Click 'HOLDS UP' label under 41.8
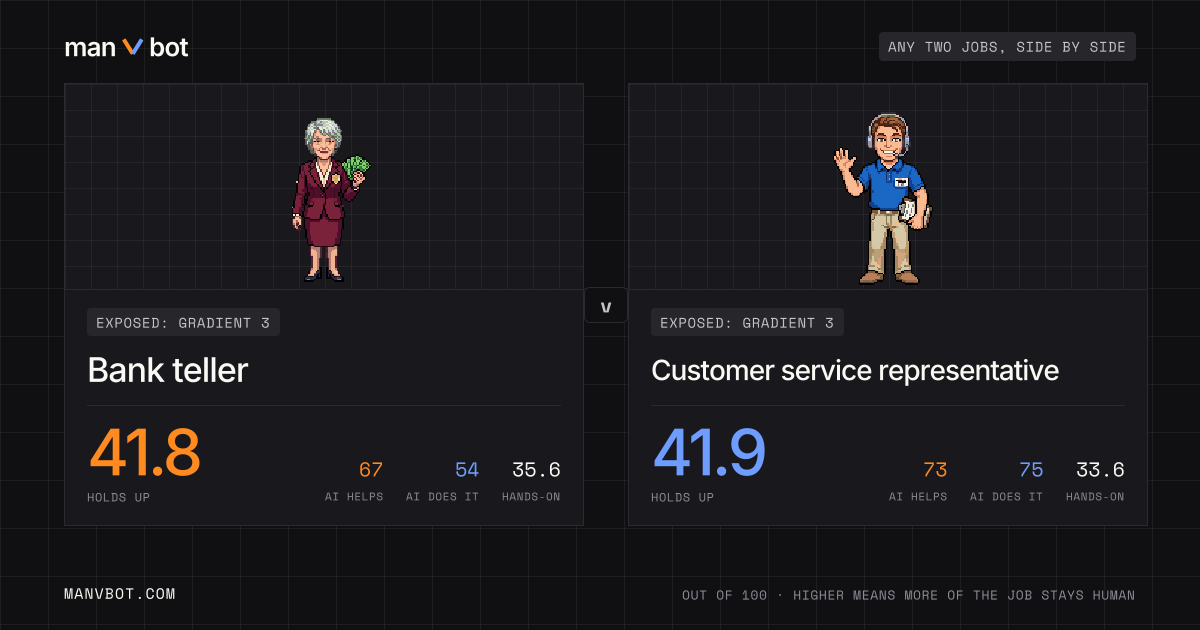 tap(120, 497)
